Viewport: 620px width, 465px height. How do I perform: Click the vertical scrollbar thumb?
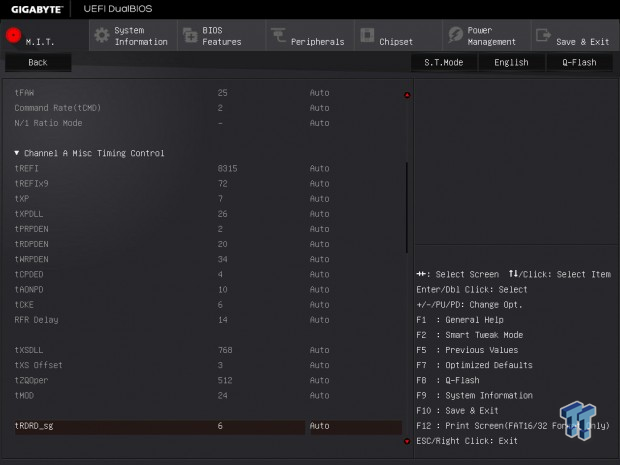(407, 208)
